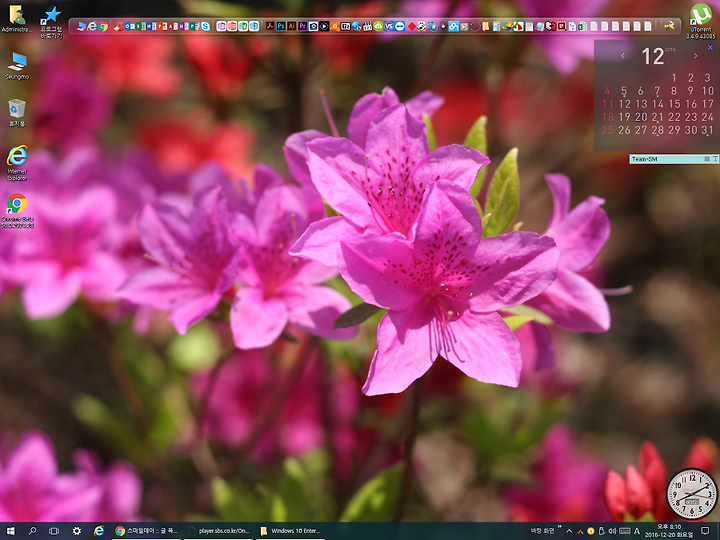The height and width of the screenshot is (540, 720).
Task: Select the Recycle Bin desktop icon
Action: (17, 113)
